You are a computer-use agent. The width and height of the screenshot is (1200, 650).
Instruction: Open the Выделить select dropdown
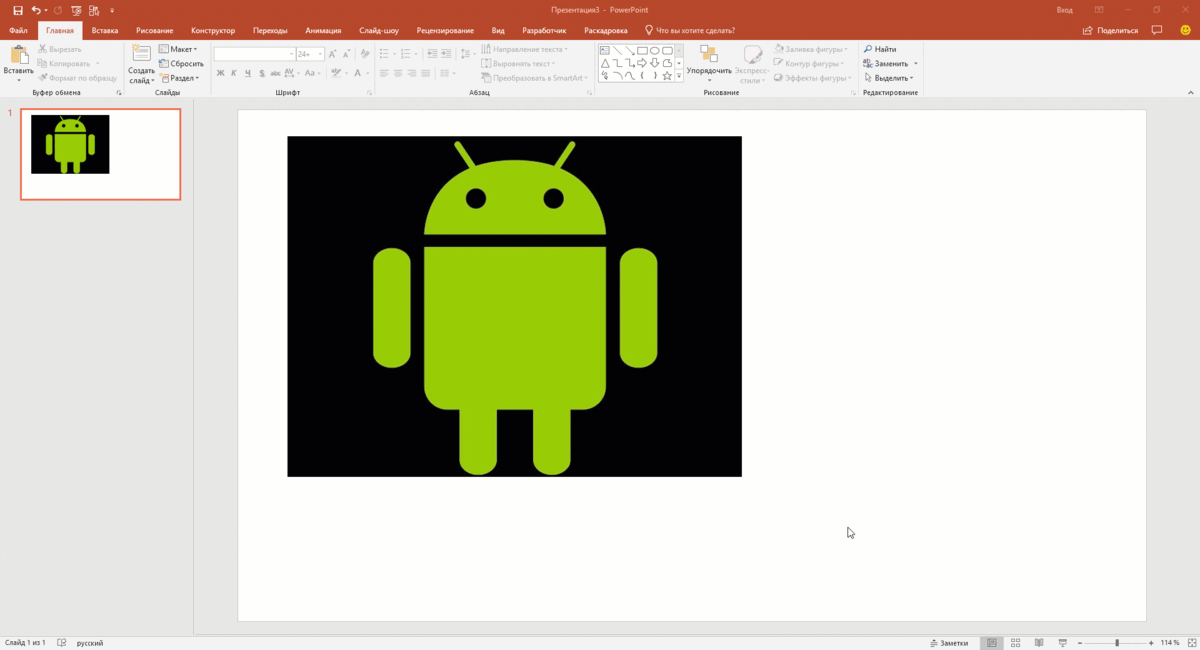[888, 77]
